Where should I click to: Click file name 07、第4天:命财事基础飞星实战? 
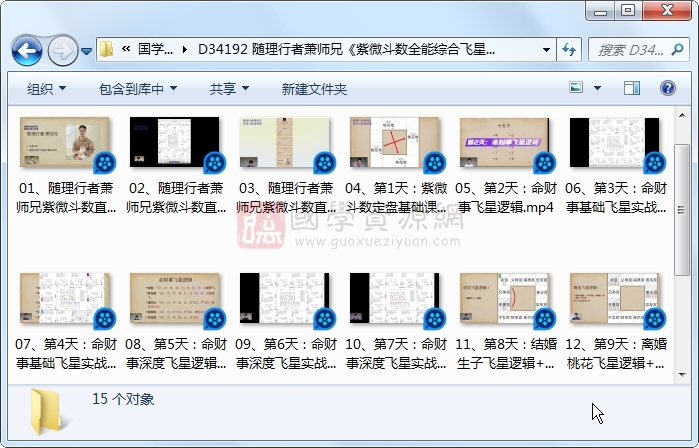(66, 353)
